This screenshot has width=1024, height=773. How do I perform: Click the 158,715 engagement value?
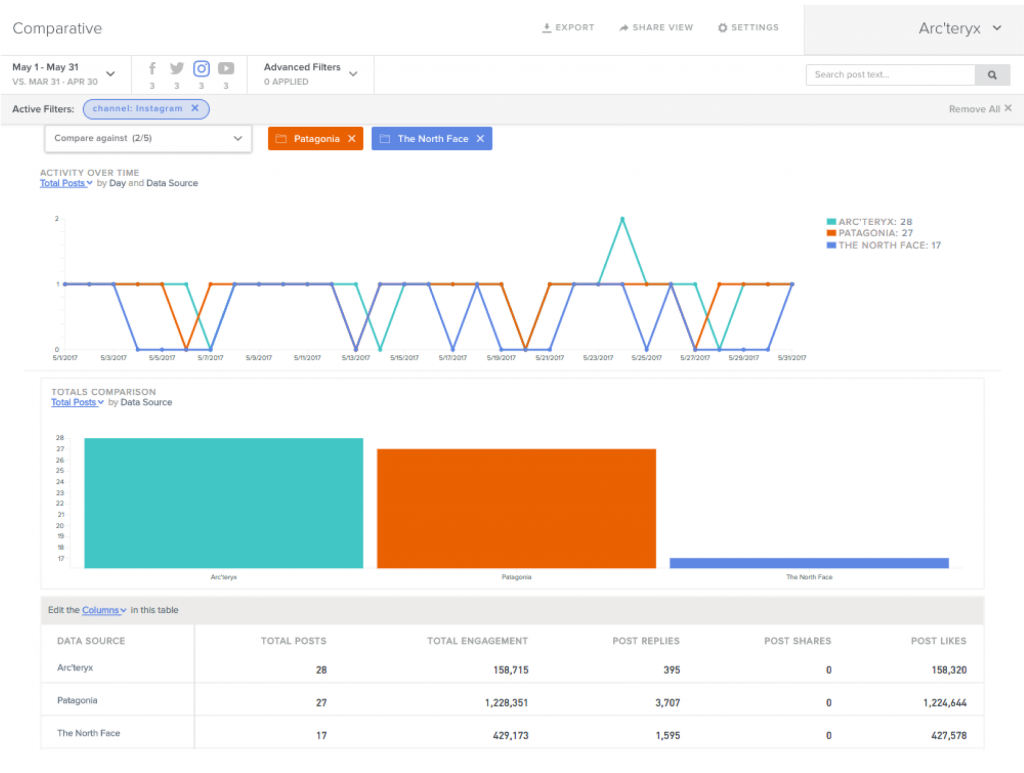click(x=511, y=670)
